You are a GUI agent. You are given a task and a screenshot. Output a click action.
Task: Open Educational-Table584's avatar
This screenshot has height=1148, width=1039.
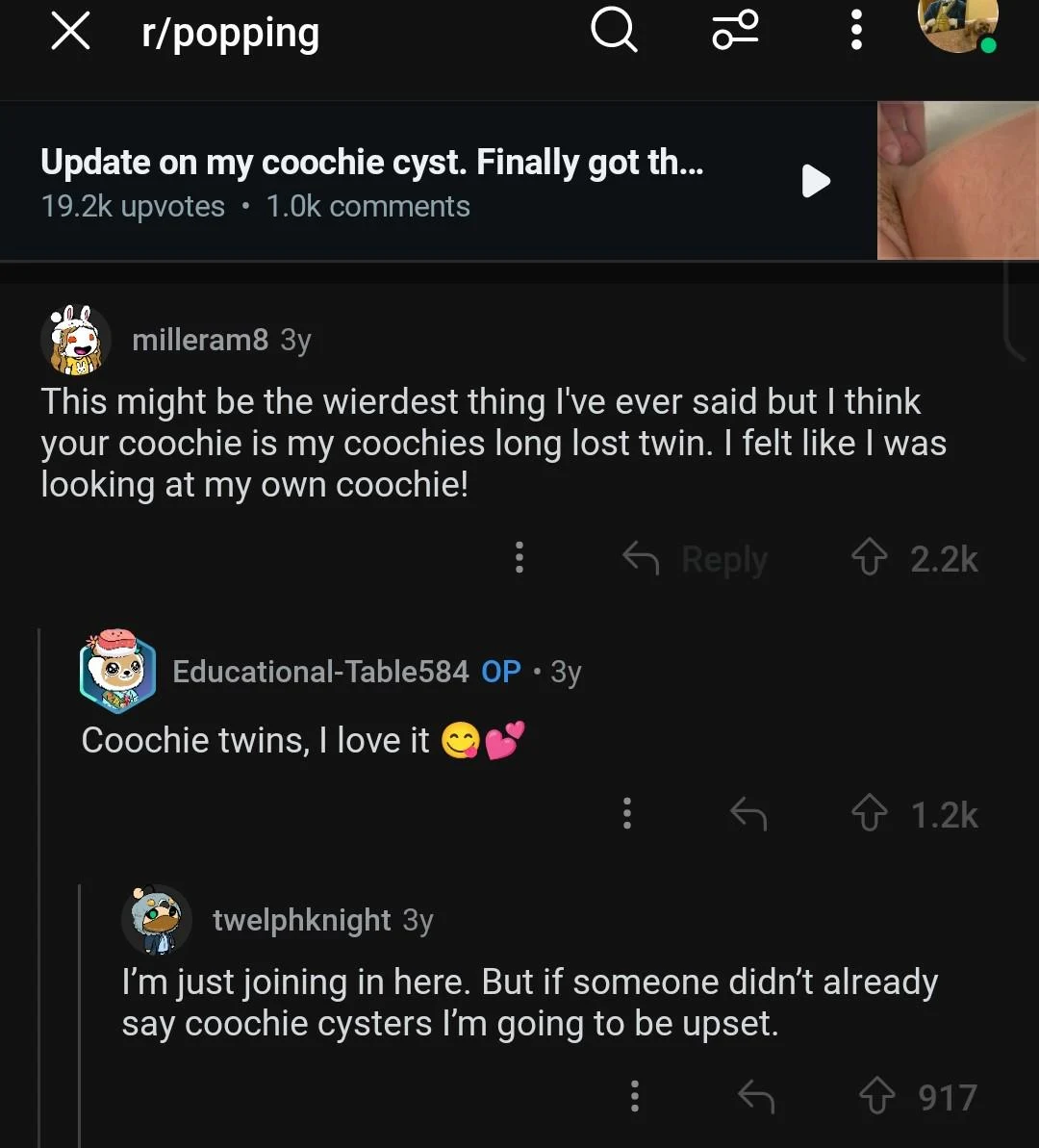click(x=117, y=672)
